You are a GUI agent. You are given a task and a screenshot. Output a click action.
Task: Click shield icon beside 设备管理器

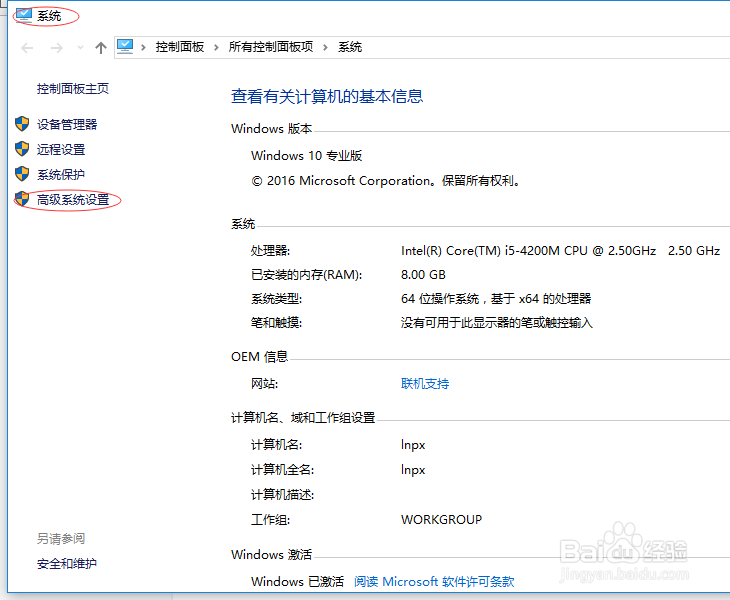coord(22,124)
